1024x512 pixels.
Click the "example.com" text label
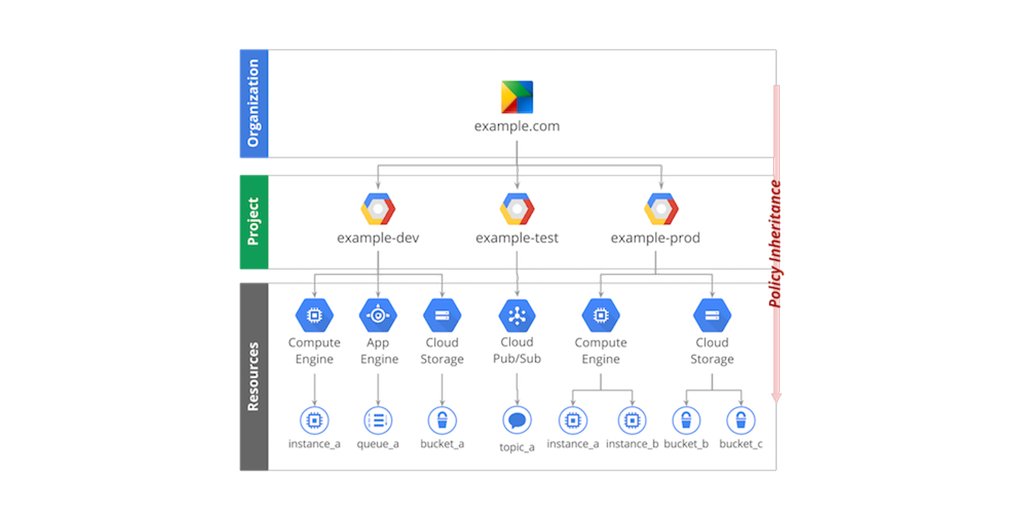pyautogui.click(x=517, y=127)
